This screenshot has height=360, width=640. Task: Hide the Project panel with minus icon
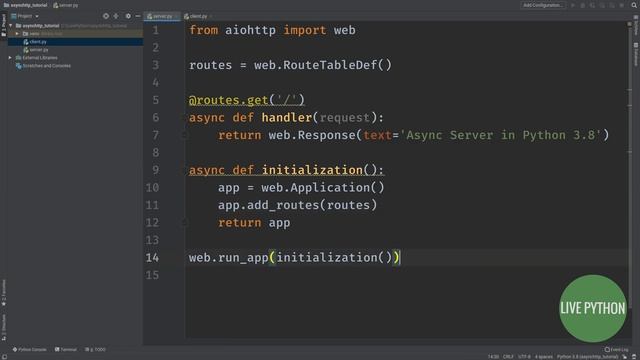(138, 16)
